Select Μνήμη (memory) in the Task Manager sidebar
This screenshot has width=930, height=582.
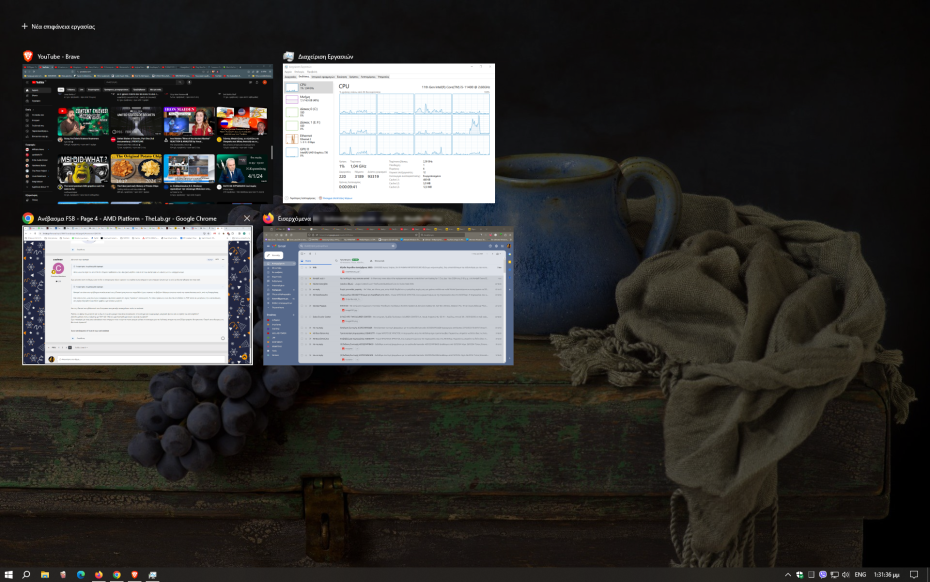[308, 98]
